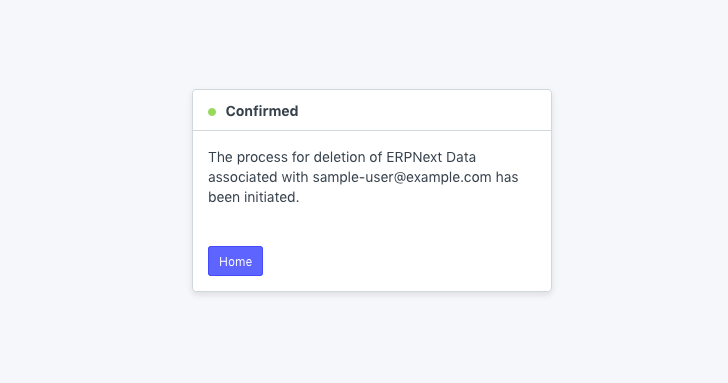
Task: Click the Home button
Action: [x=235, y=261]
